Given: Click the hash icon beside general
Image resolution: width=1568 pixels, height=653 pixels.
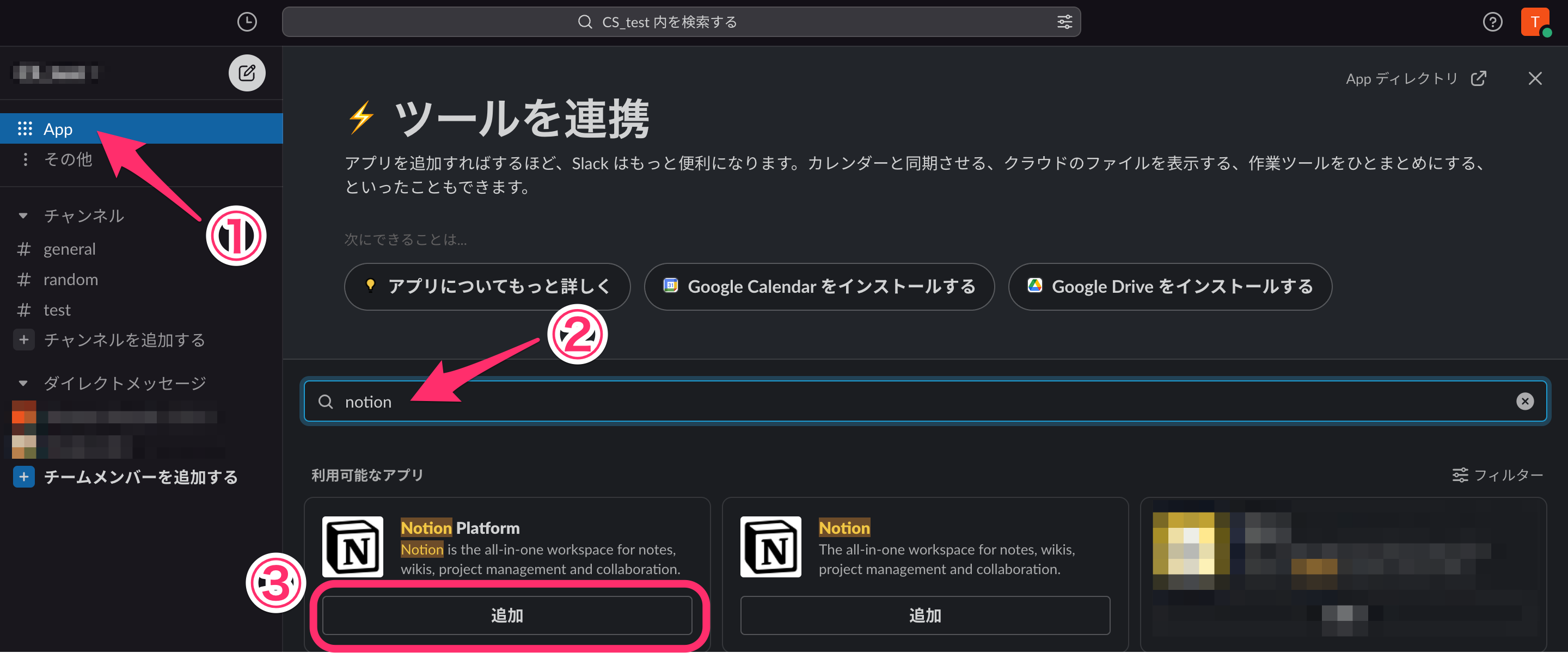Looking at the screenshot, I should click(x=24, y=249).
